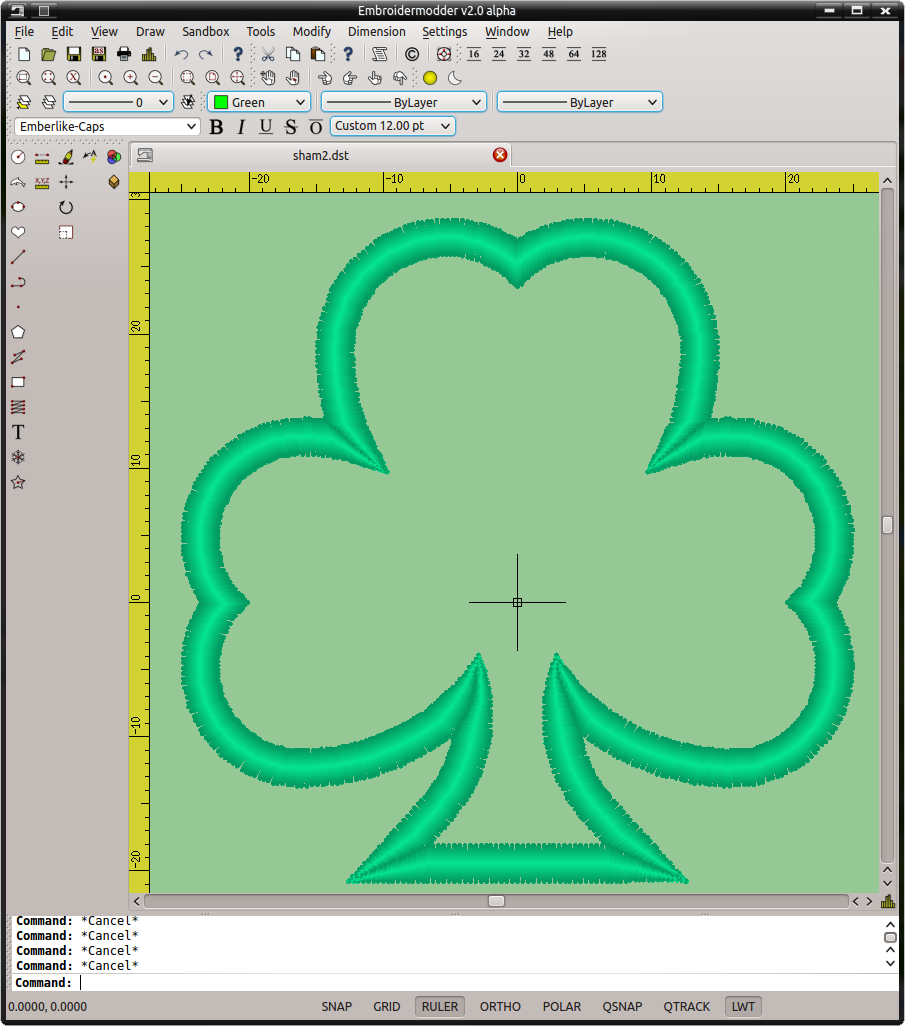Open the Sandbox menu
Viewport: 905px width, 1026px height.
(x=205, y=31)
